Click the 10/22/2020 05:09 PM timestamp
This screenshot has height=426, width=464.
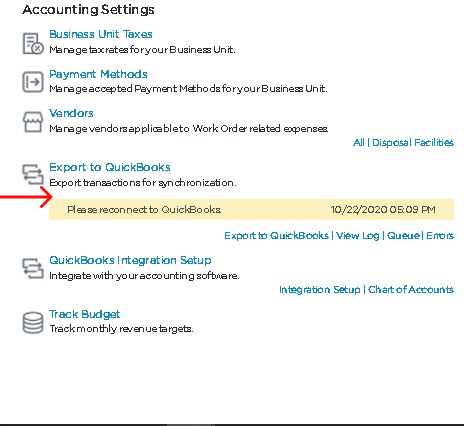point(383,210)
